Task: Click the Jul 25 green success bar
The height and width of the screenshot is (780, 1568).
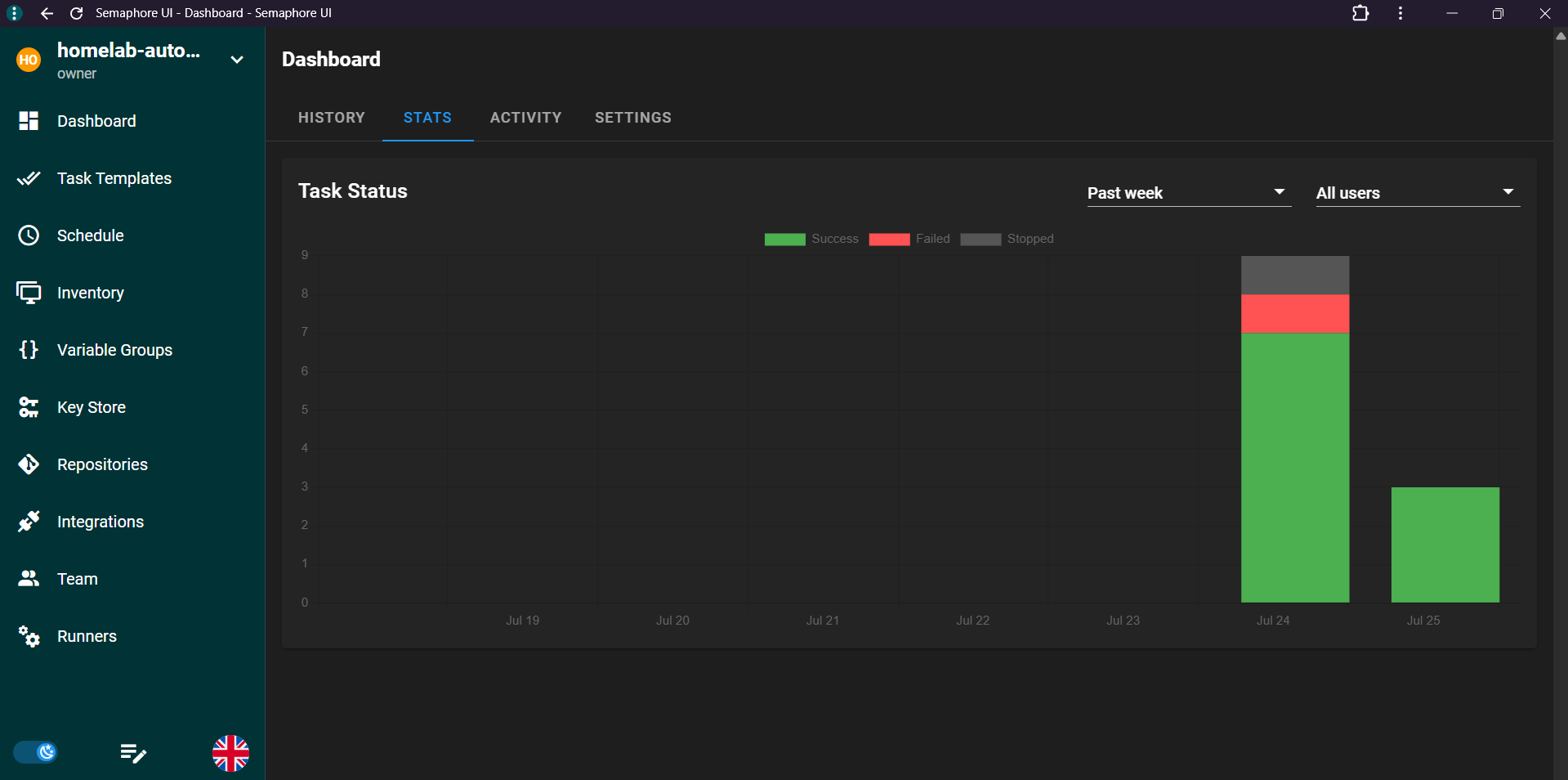Action: (x=1445, y=545)
